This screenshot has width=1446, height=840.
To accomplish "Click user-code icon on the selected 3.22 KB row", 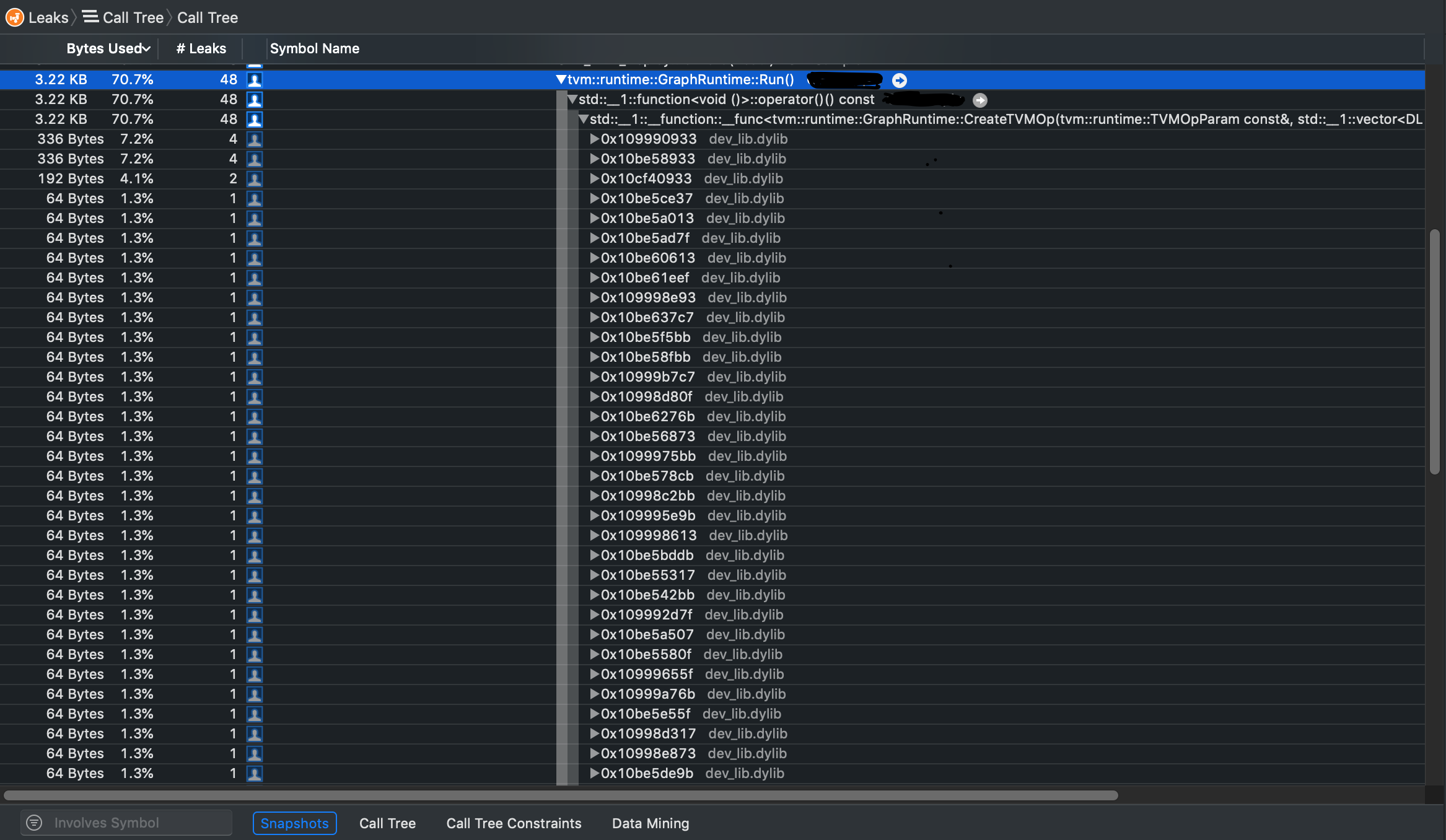I will [x=255, y=80].
